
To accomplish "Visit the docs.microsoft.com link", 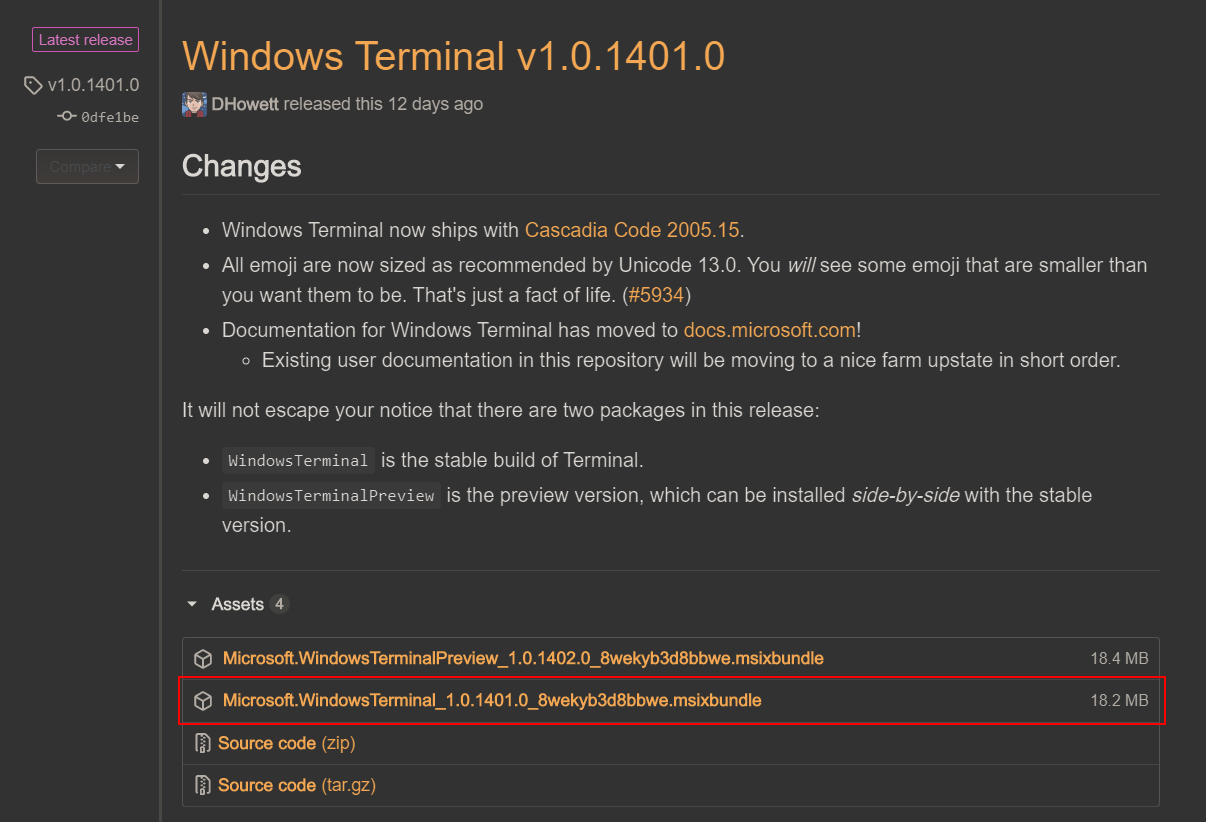I will 770,330.
